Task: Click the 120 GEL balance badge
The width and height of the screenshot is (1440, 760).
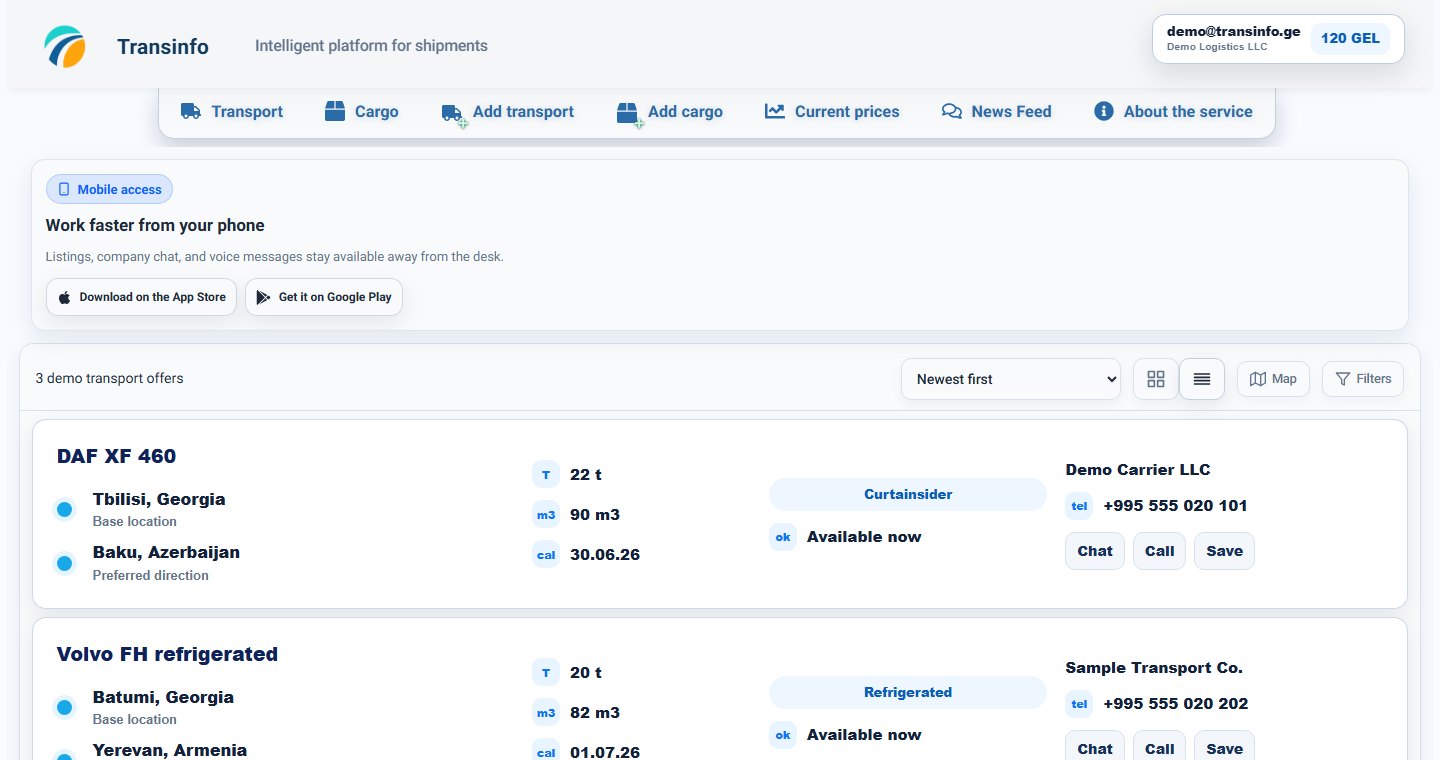Action: click(x=1350, y=39)
